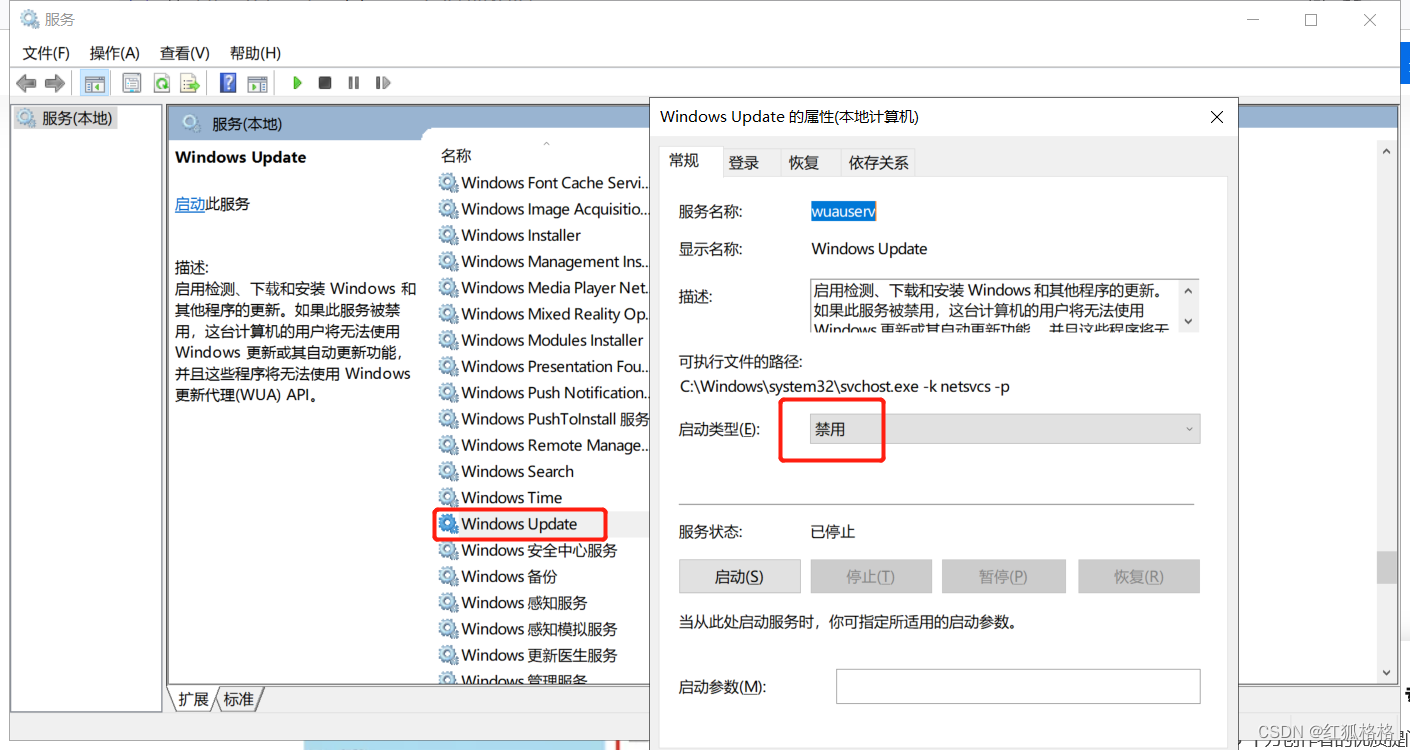Viewport: 1410px width, 750px height.
Task: Click the 恢复(R) button
Action: pos(1138,576)
